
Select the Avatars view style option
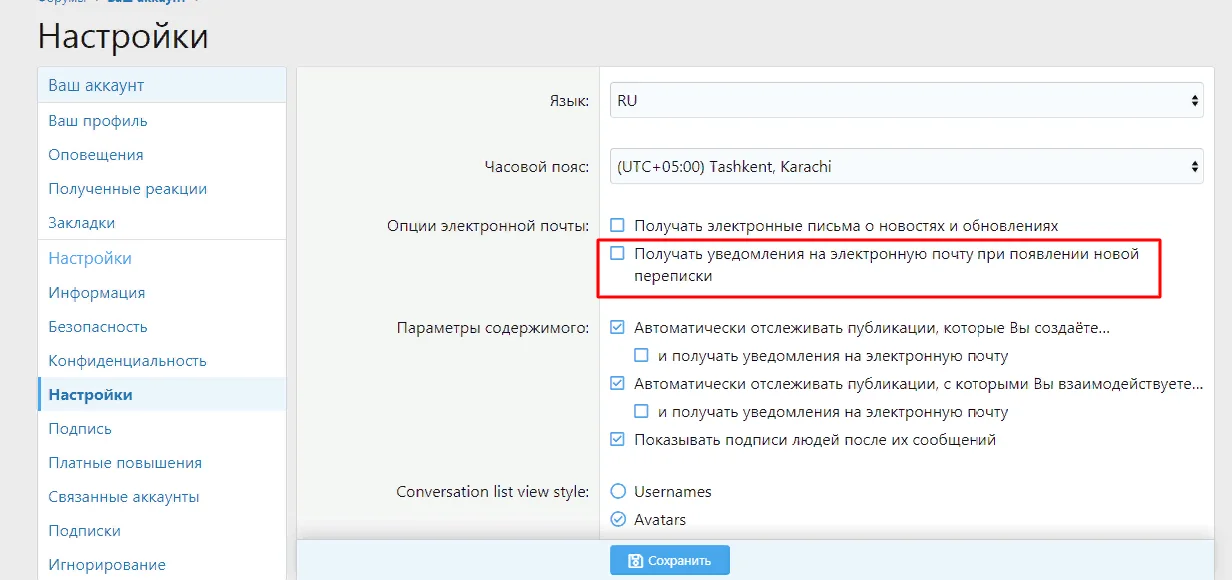[x=618, y=519]
